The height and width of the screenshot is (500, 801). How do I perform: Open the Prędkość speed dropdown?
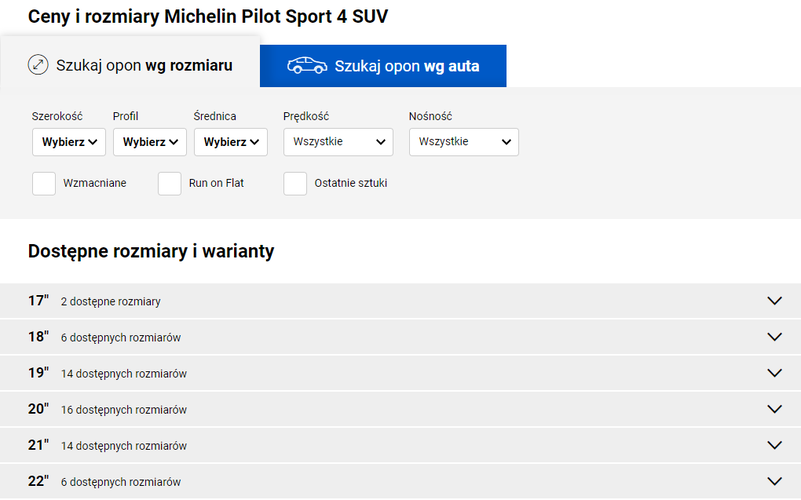(x=338, y=142)
